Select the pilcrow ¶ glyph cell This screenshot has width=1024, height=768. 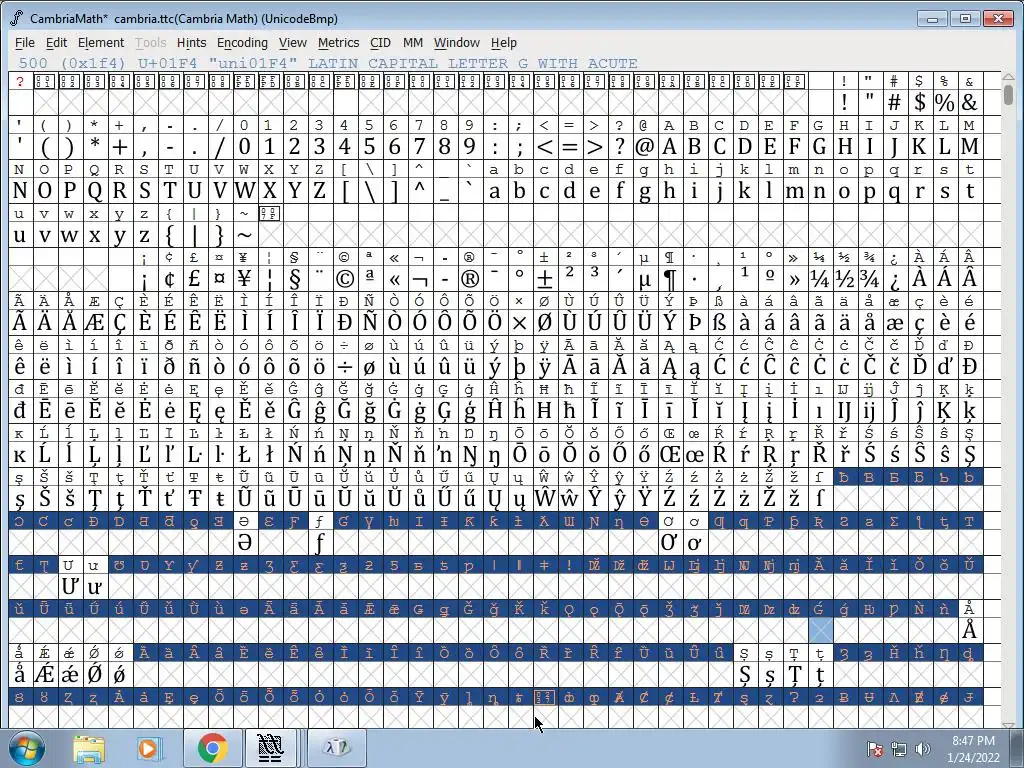[x=669, y=279]
